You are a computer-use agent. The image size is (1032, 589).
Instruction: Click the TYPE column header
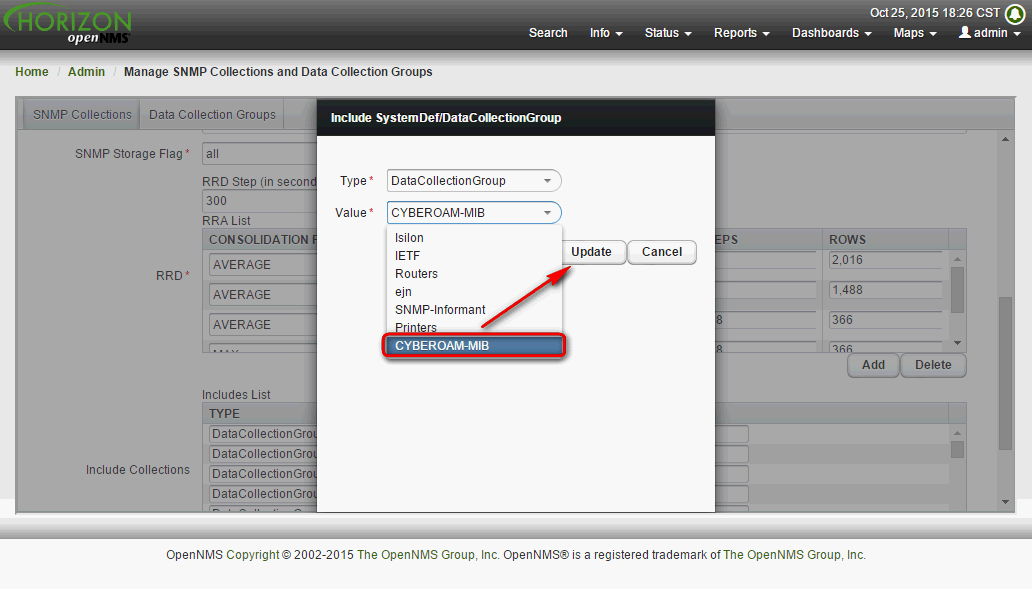260,414
